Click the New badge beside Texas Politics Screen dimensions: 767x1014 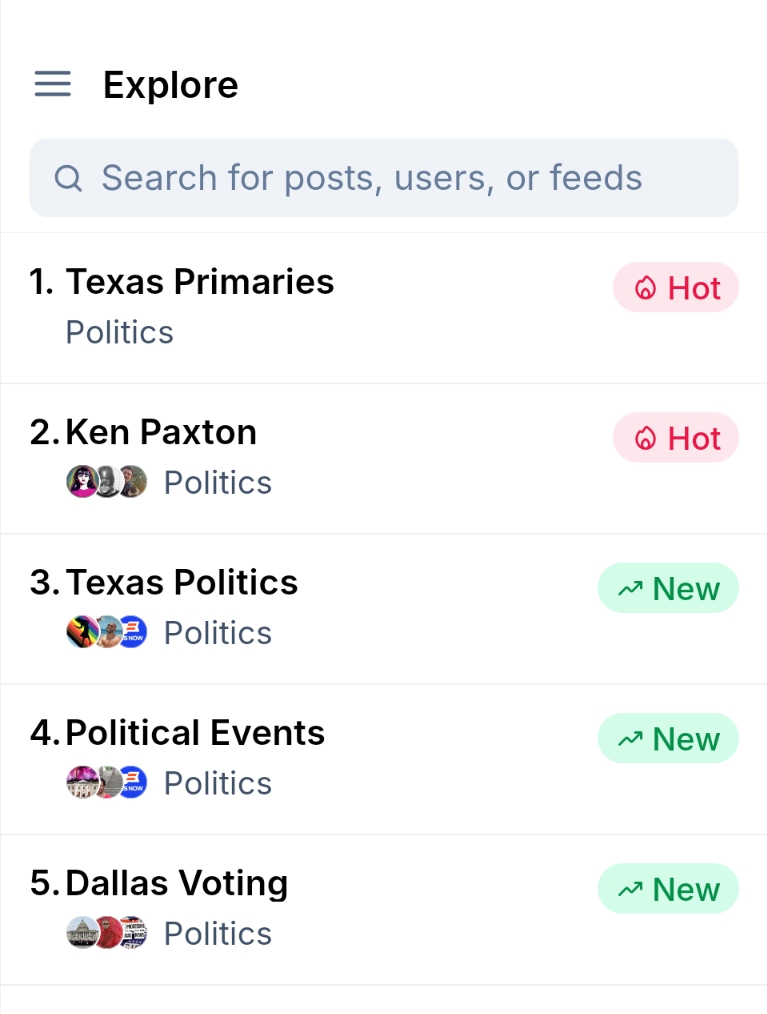tap(668, 588)
